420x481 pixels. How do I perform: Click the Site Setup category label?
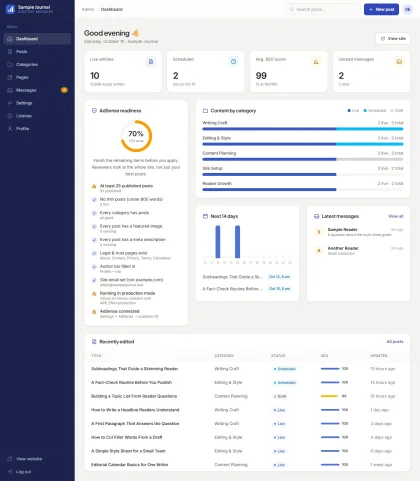click(212, 168)
